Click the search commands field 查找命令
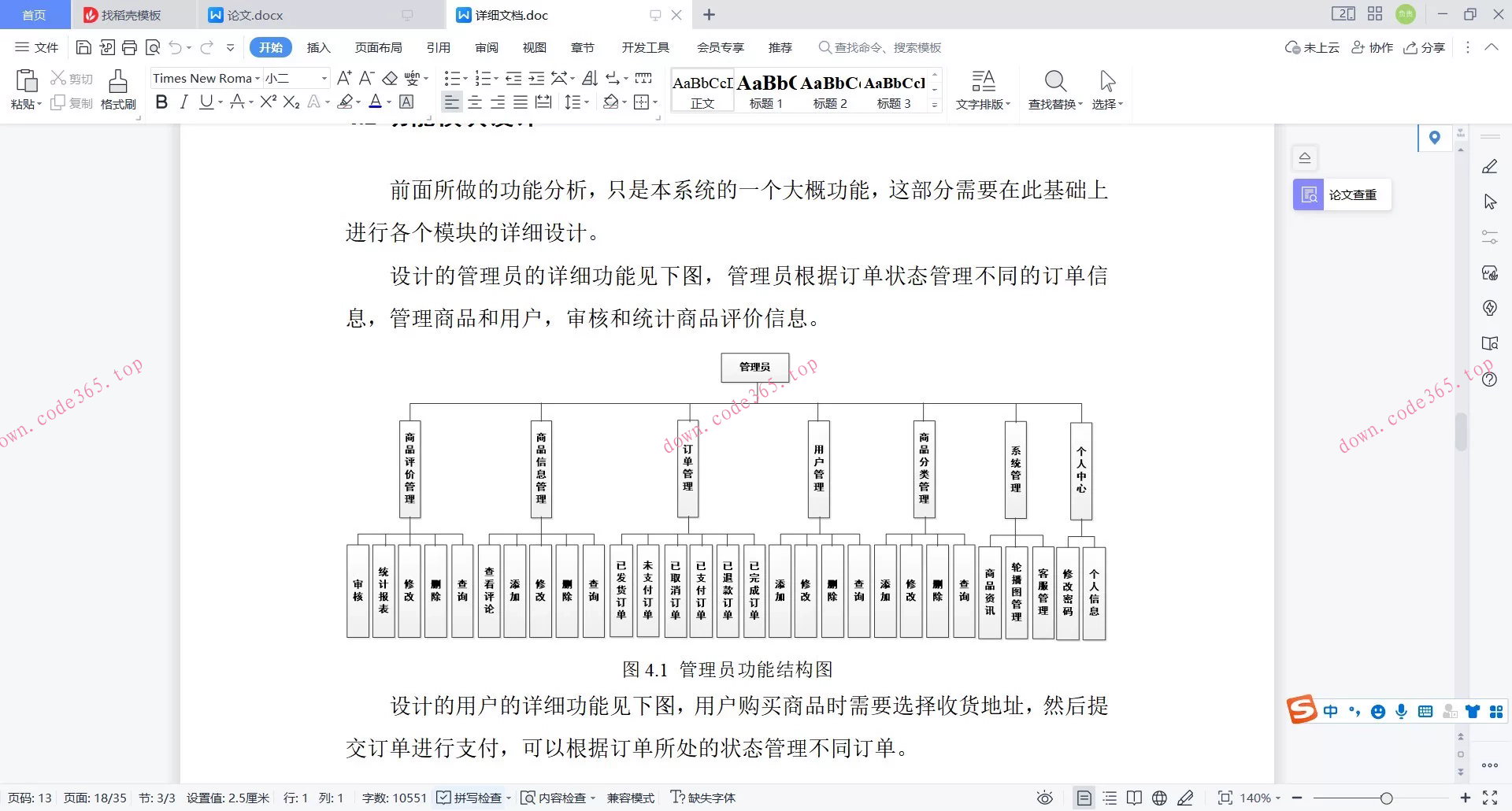 [x=880, y=47]
